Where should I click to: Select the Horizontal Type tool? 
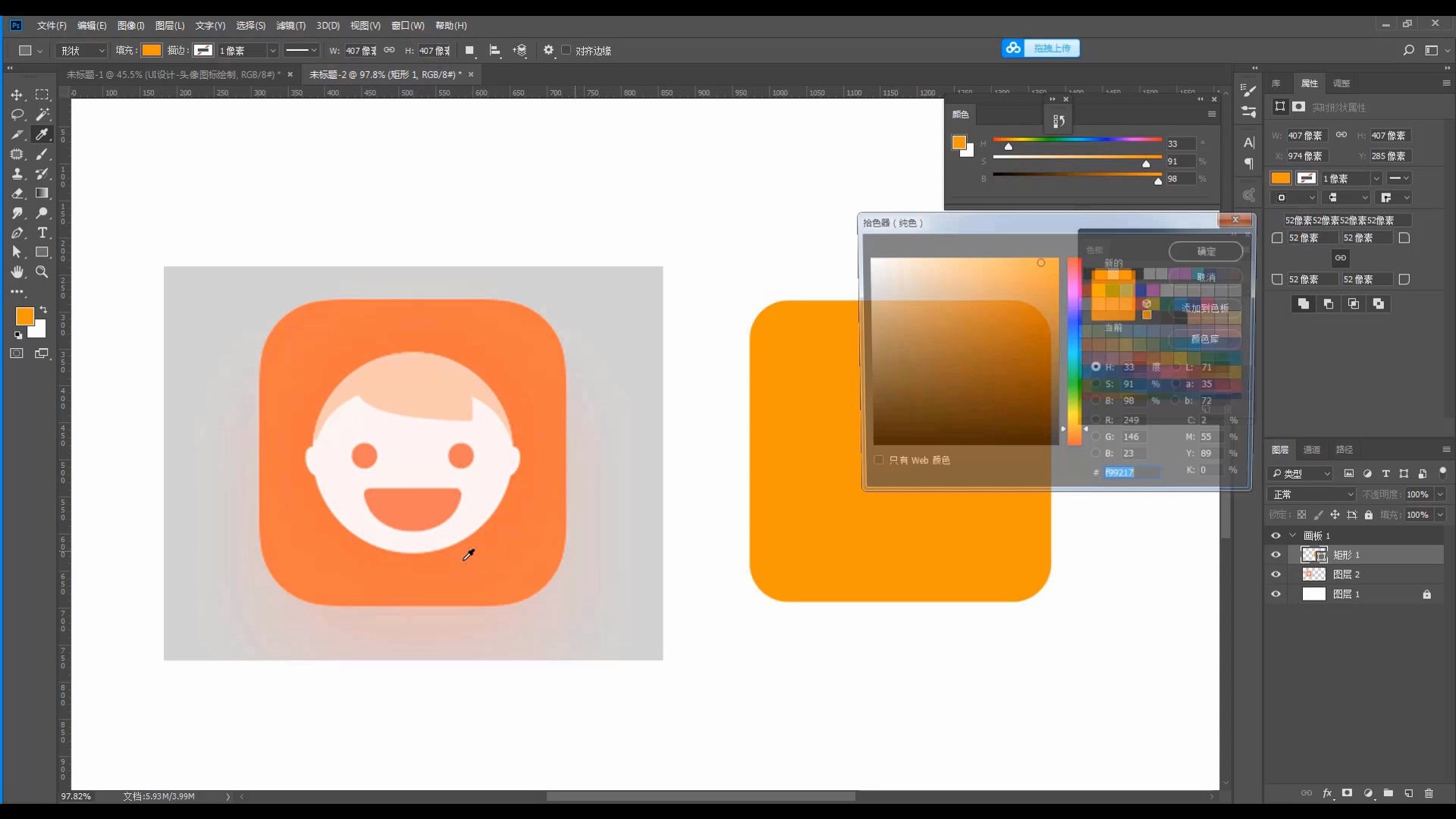point(42,233)
